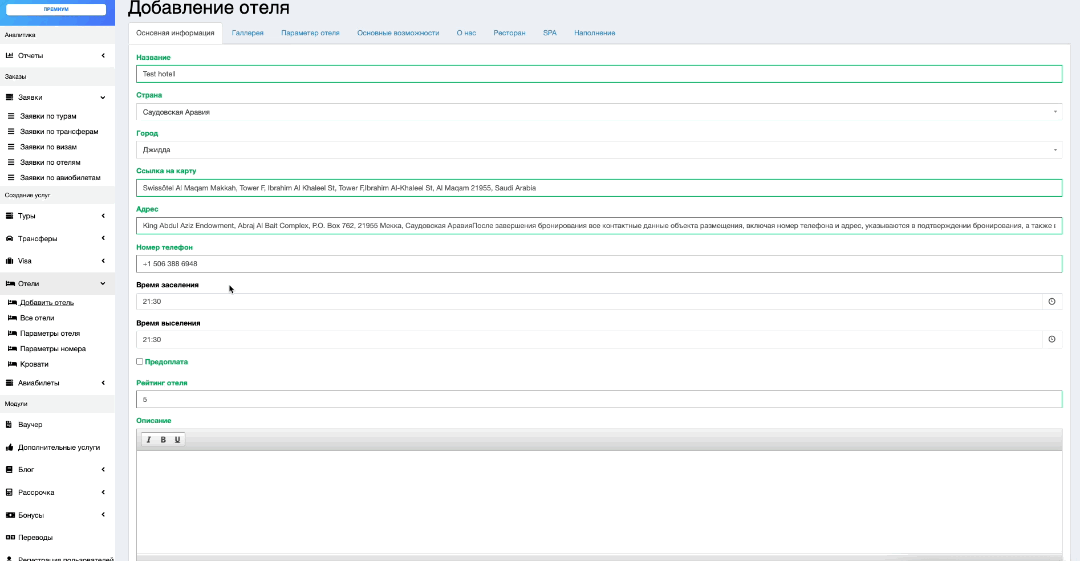Toggle the Предоплата checkbox
Screen dimensions: 1080x561
(139, 361)
